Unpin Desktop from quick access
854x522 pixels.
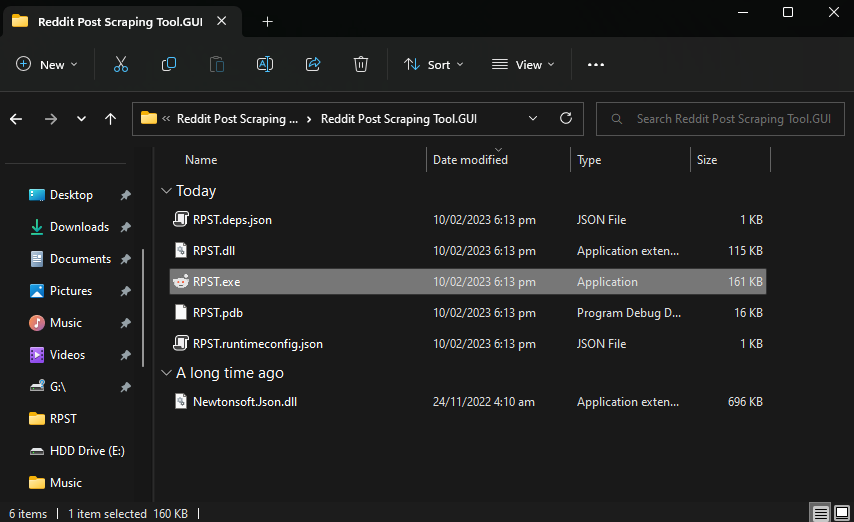click(125, 195)
